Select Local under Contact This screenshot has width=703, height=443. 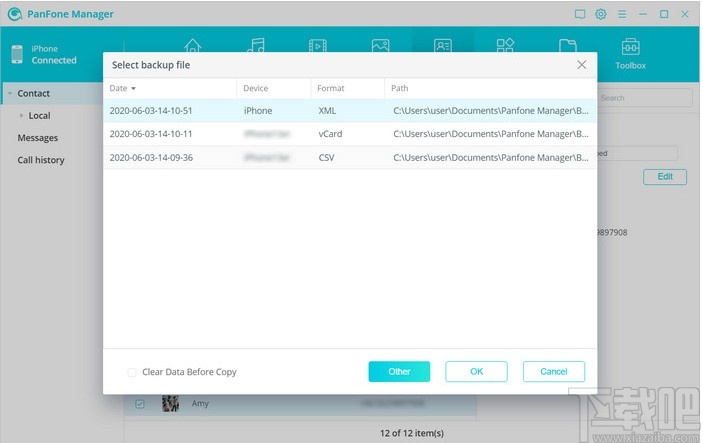[x=39, y=115]
